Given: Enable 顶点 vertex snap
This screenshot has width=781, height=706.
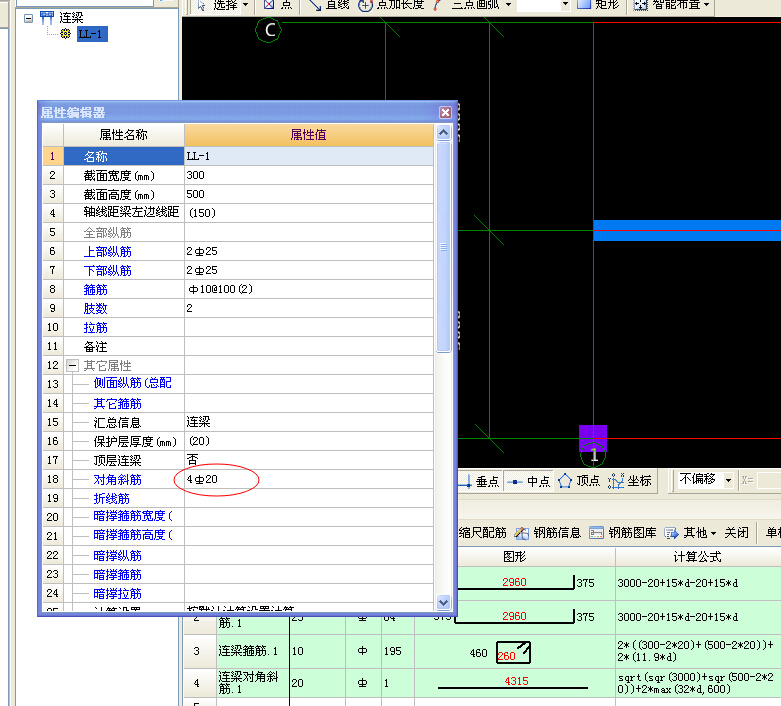Looking at the screenshot, I should click(579, 481).
